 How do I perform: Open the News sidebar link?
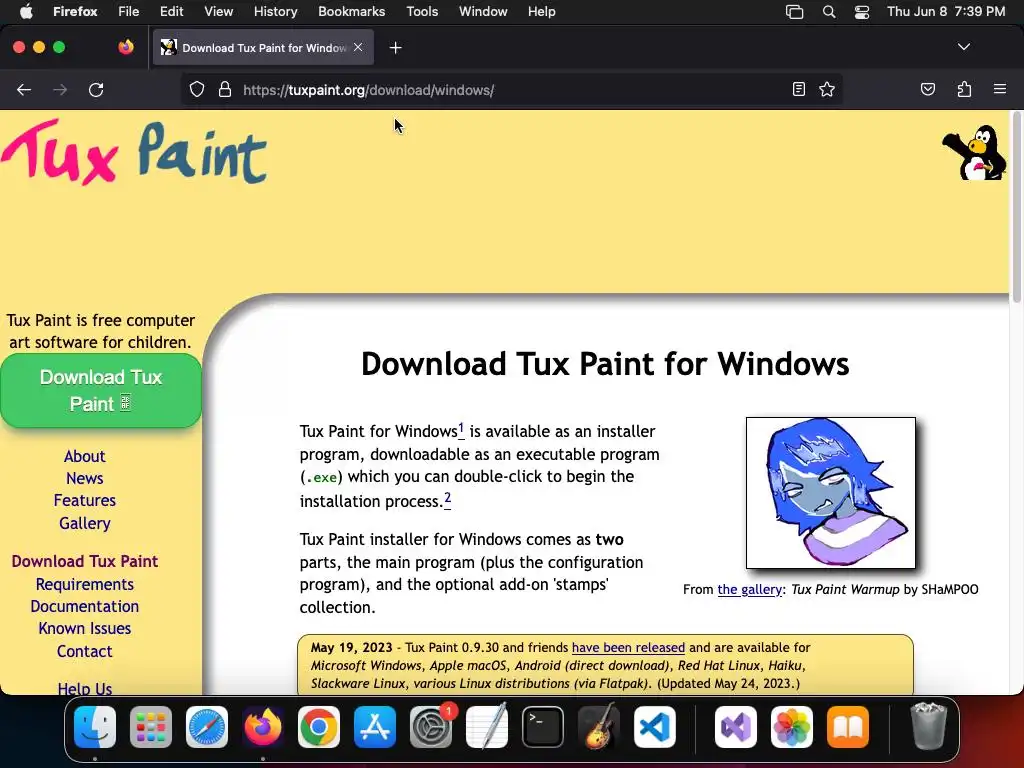tap(84, 479)
